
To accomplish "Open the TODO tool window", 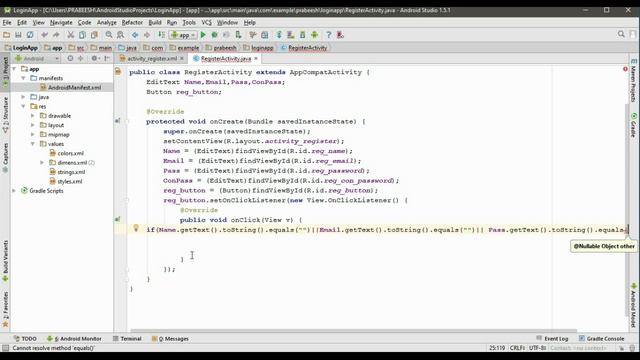I will coord(25,338).
